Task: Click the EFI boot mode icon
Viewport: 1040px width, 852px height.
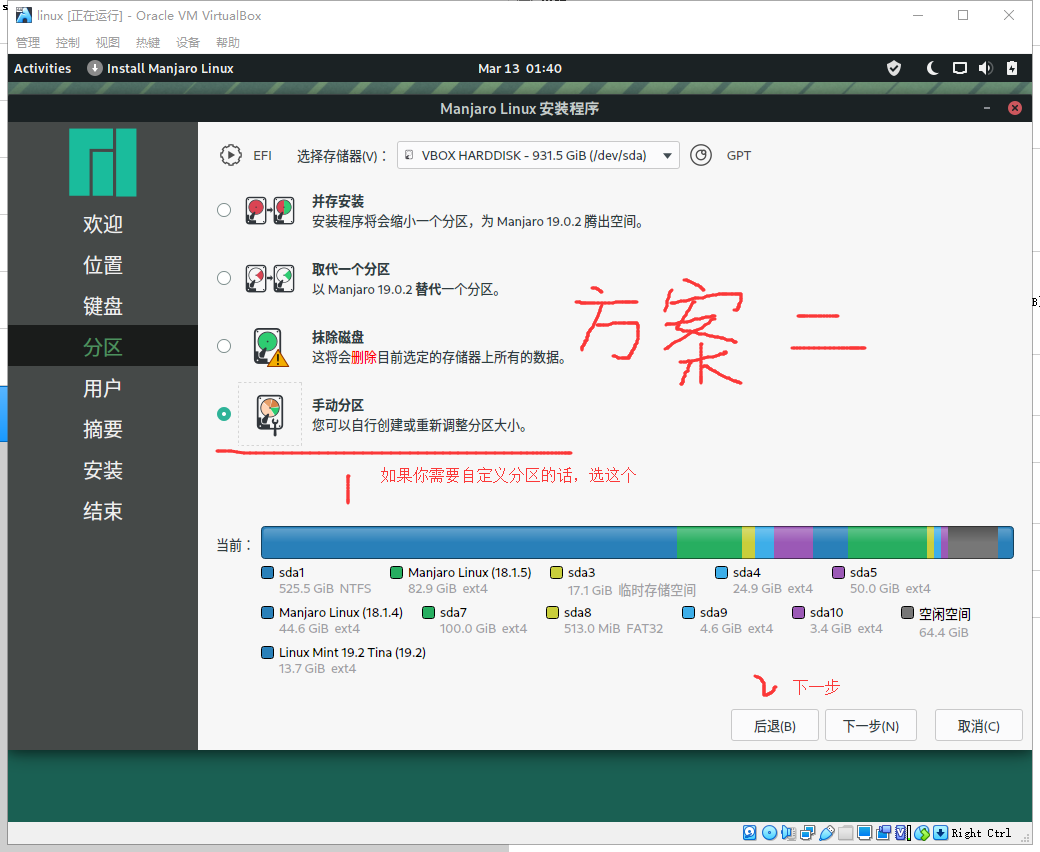Action: pyautogui.click(x=231, y=155)
